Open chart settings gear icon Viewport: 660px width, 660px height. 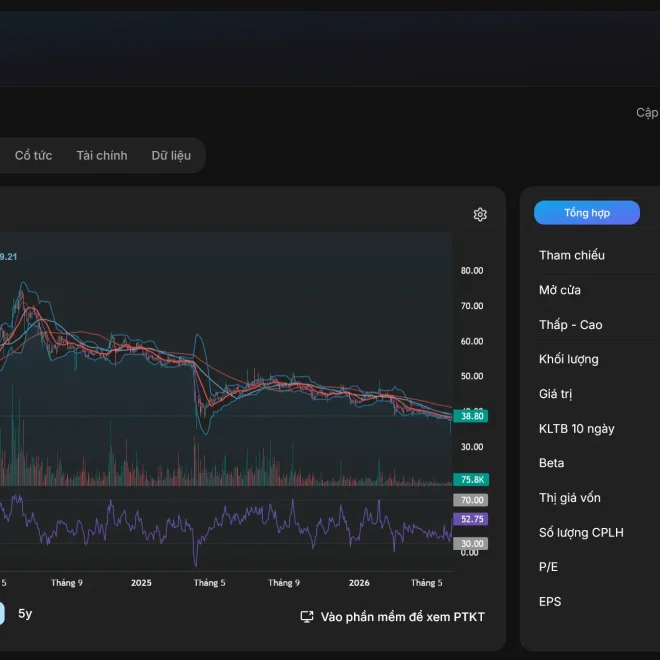point(480,215)
